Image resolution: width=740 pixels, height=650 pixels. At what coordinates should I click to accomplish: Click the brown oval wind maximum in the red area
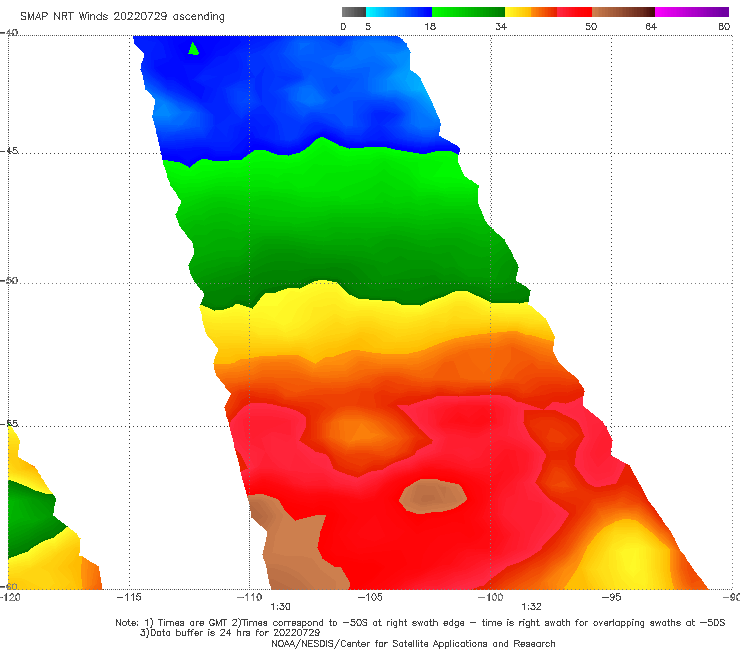point(433,496)
